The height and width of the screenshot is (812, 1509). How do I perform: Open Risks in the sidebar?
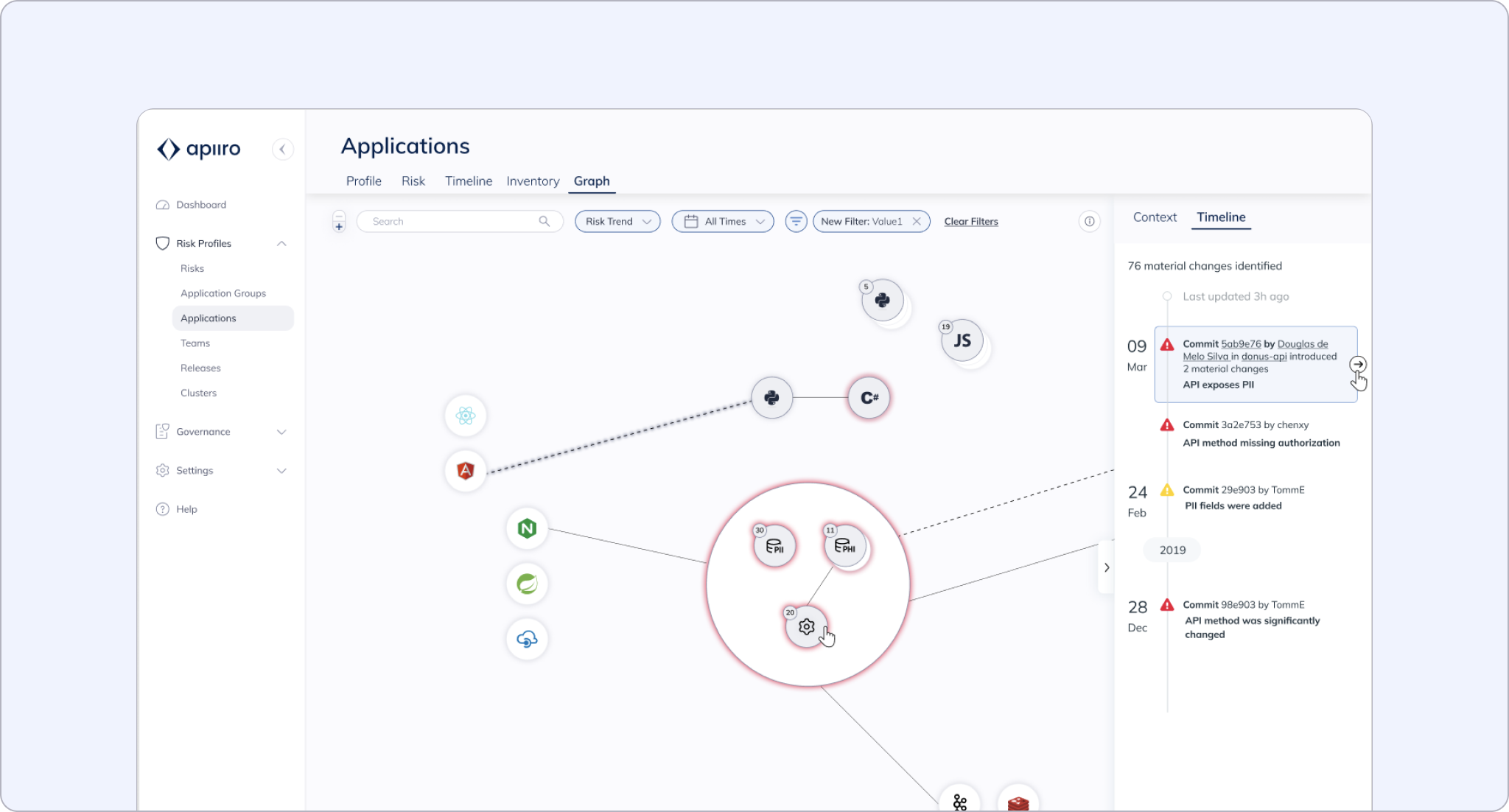pyautogui.click(x=192, y=268)
